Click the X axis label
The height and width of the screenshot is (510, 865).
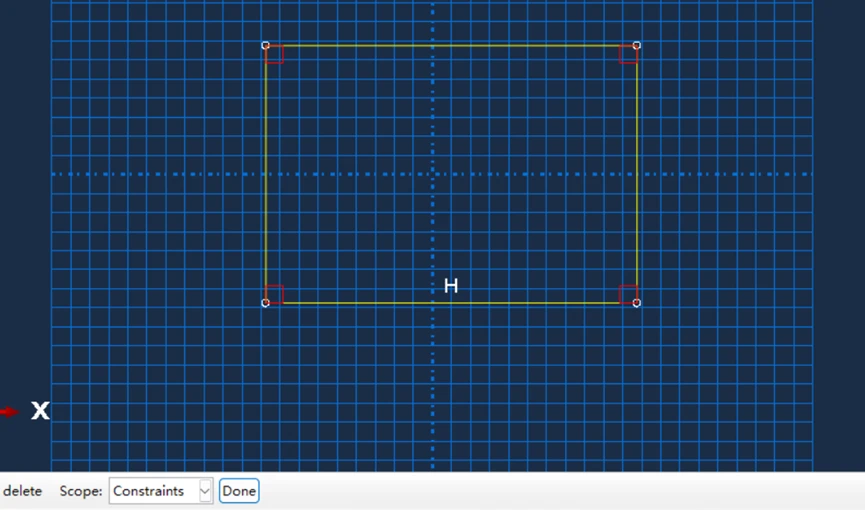tap(40, 410)
